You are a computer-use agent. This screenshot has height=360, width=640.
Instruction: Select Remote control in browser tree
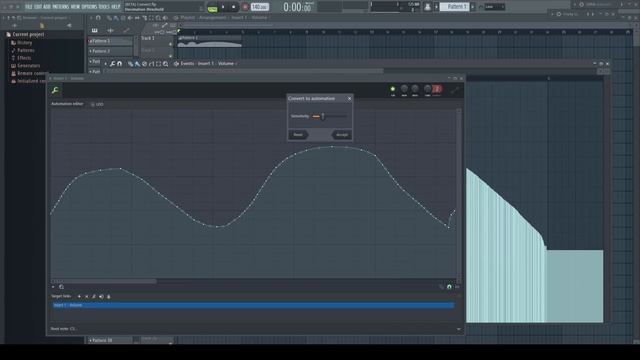click(31, 73)
